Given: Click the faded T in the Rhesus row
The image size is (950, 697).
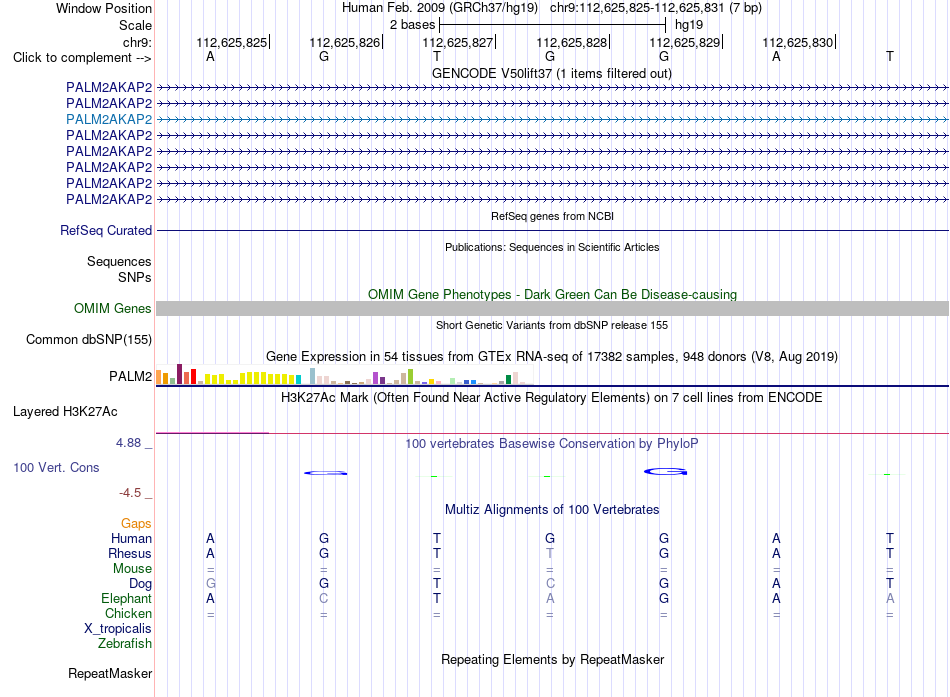Looking at the screenshot, I should tap(550, 553).
